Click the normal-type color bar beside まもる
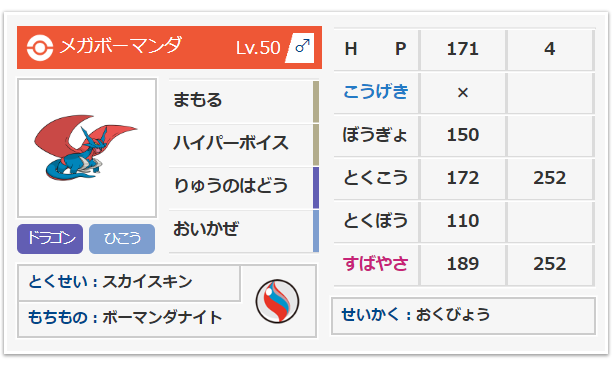The width and height of the screenshot is (615, 366). (316, 102)
